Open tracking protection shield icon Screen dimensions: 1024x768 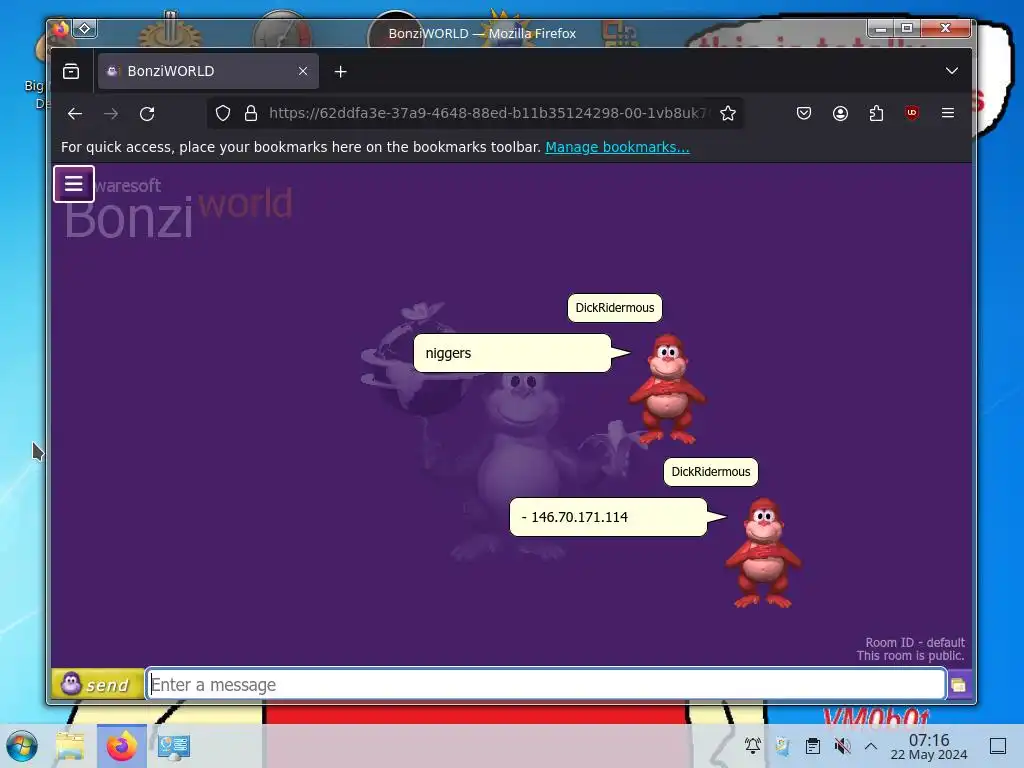coord(223,114)
